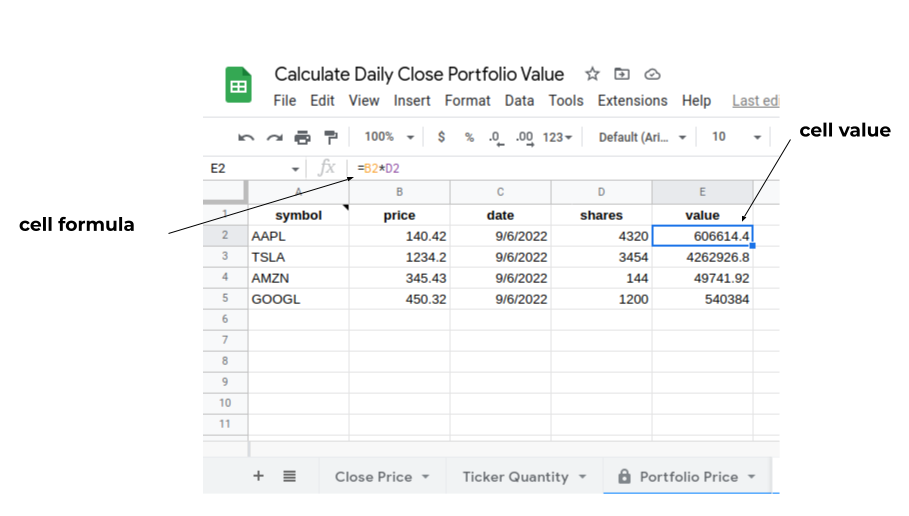Select column C header
The image size is (909, 516).
tap(500, 192)
